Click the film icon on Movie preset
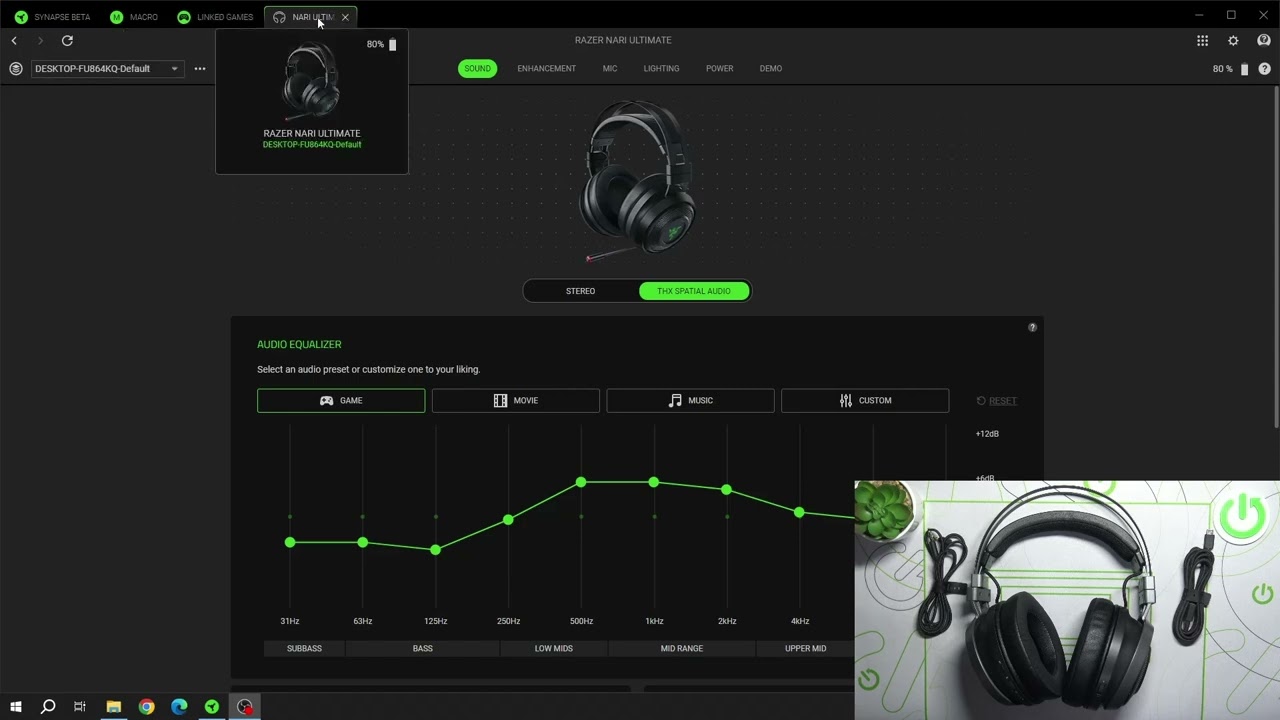This screenshot has width=1280, height=720. tap(500, 400)
